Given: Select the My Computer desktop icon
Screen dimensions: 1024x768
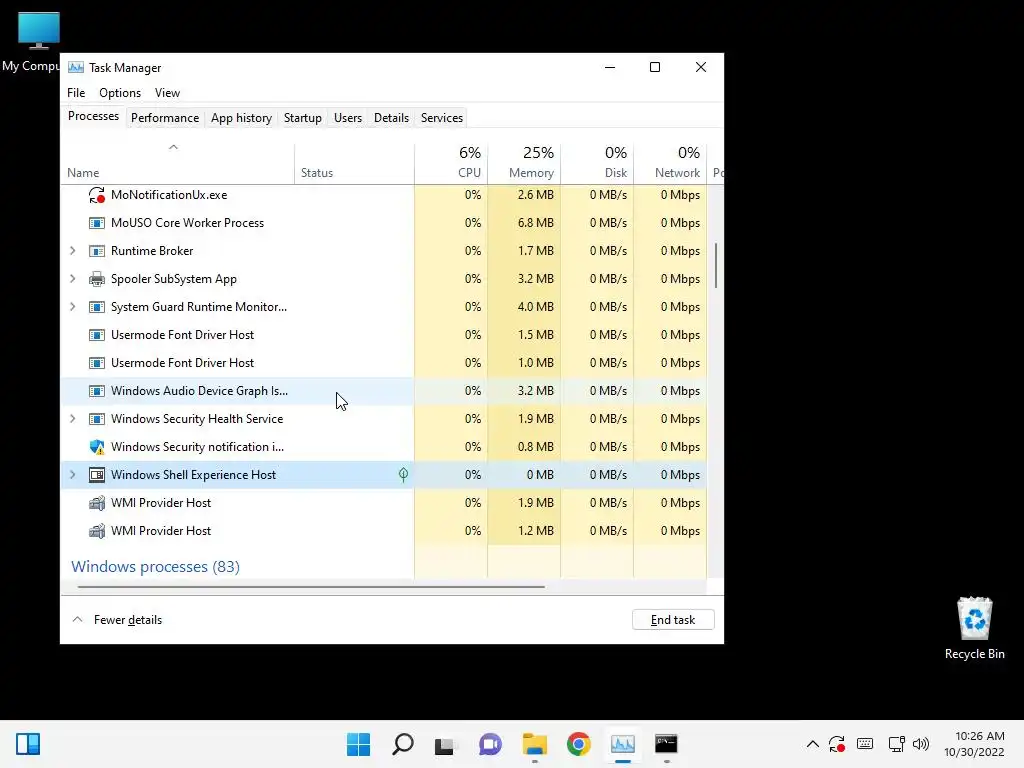Looking at the screenshot, I should pos(38,41).
